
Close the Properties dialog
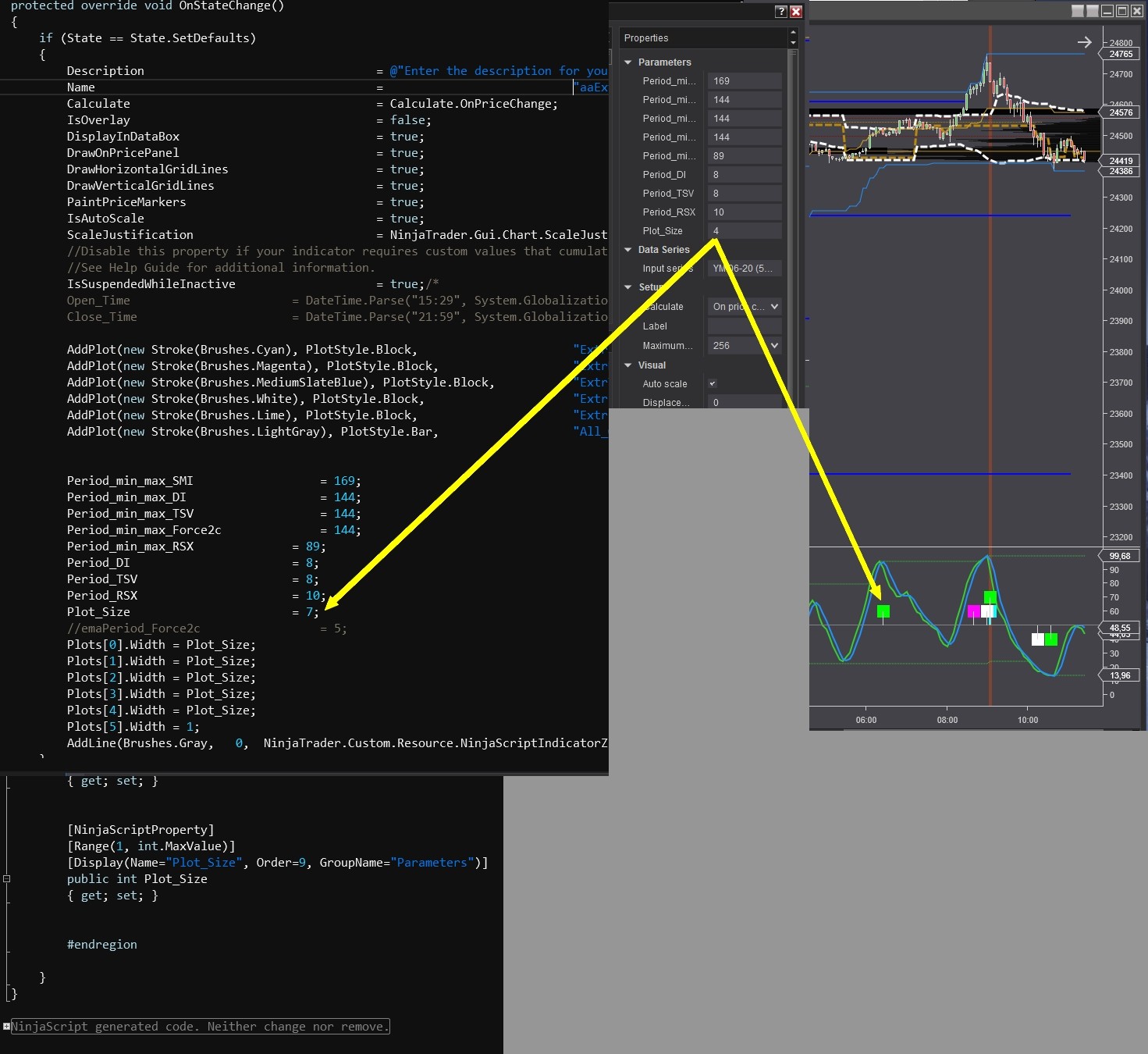(796, 12)
